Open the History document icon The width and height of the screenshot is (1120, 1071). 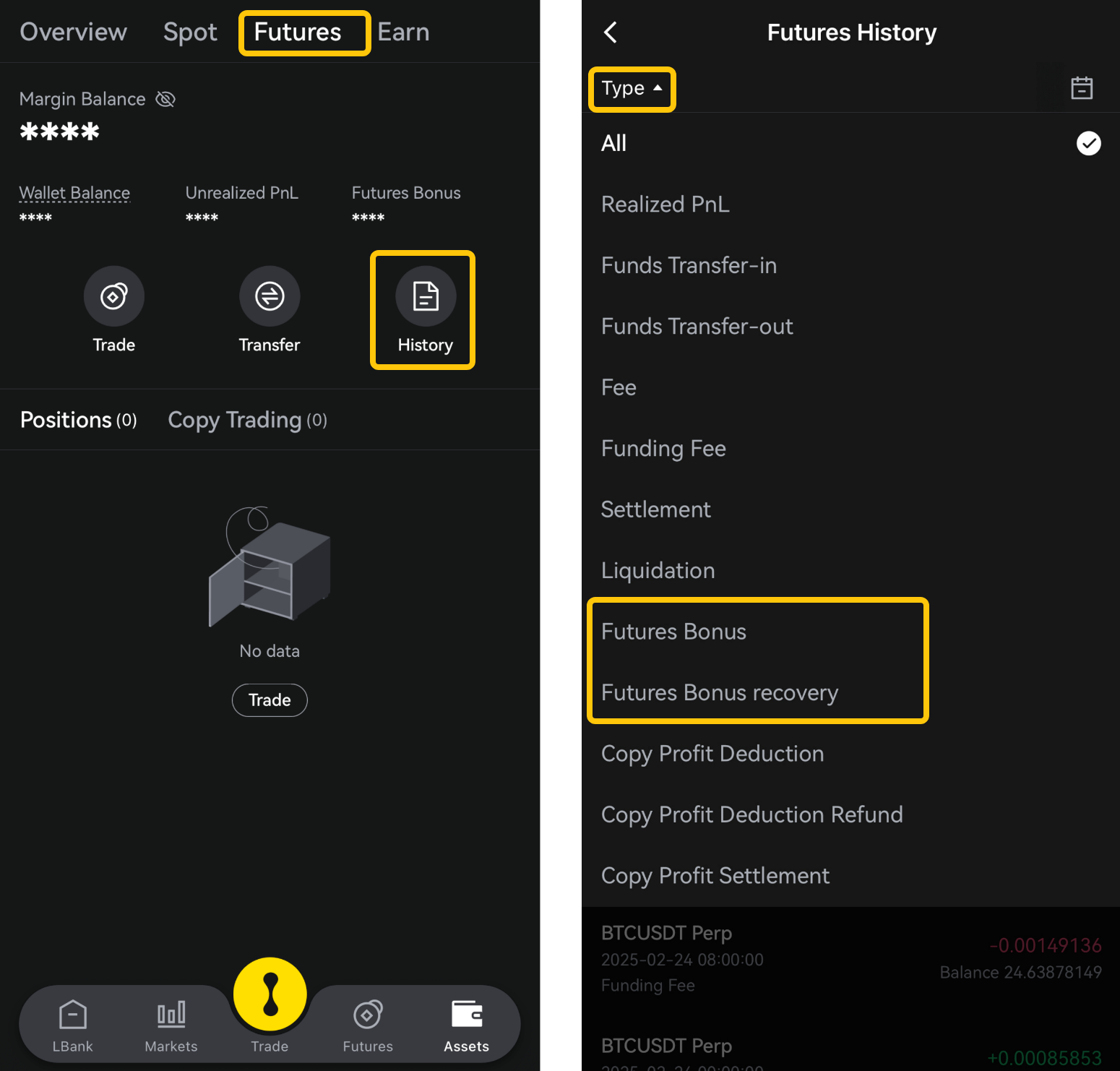click(x=425, y=296)
